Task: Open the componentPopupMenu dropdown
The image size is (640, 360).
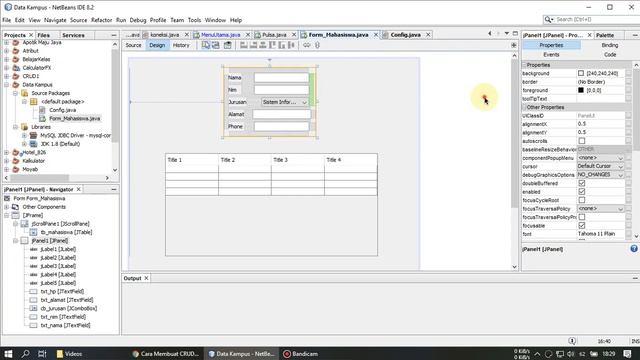Action: 620,158
